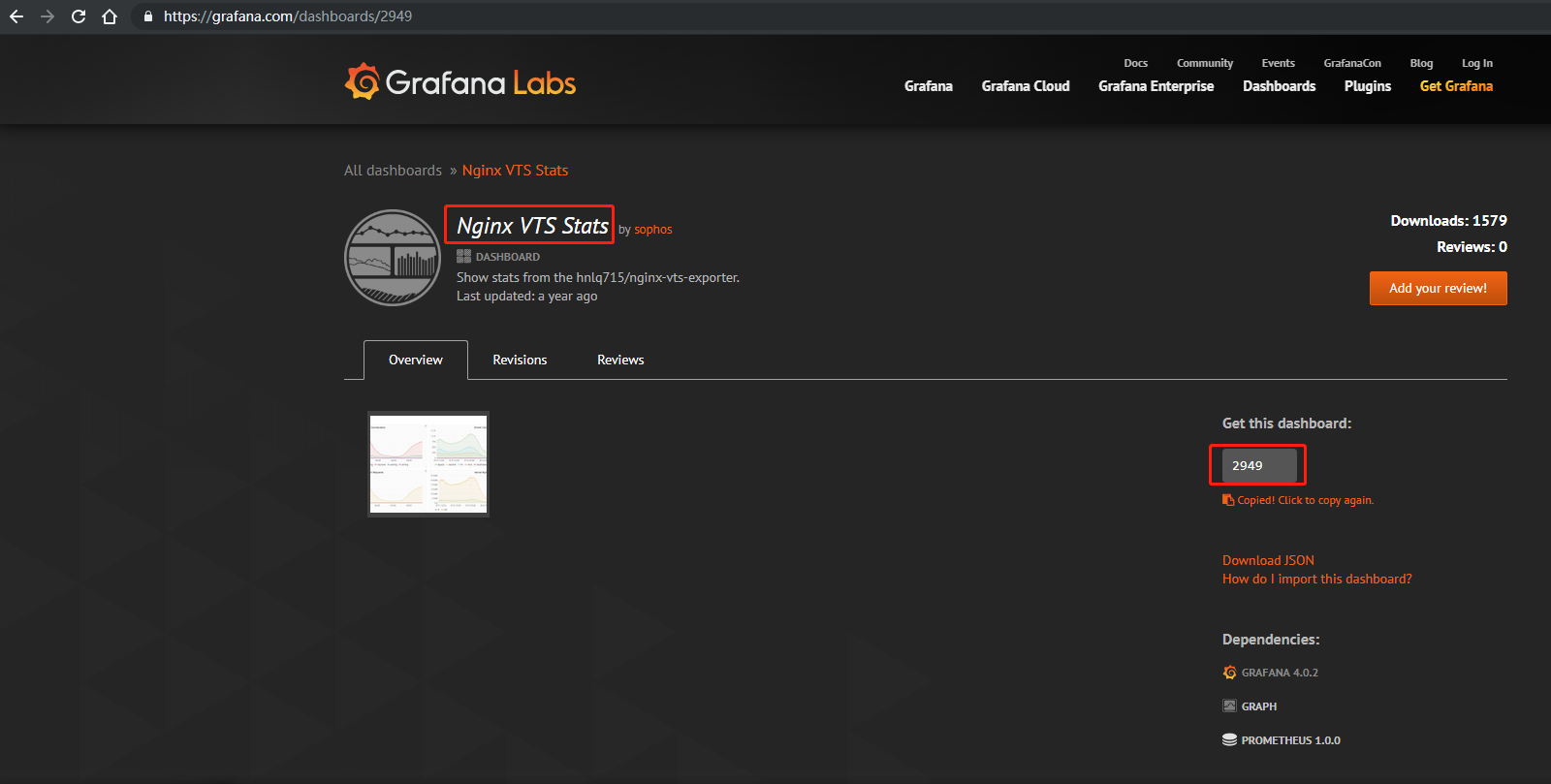This screenshot has width=1551, height=784.
Task: Open the GrafanaCon link
Action: (1352, 63)
